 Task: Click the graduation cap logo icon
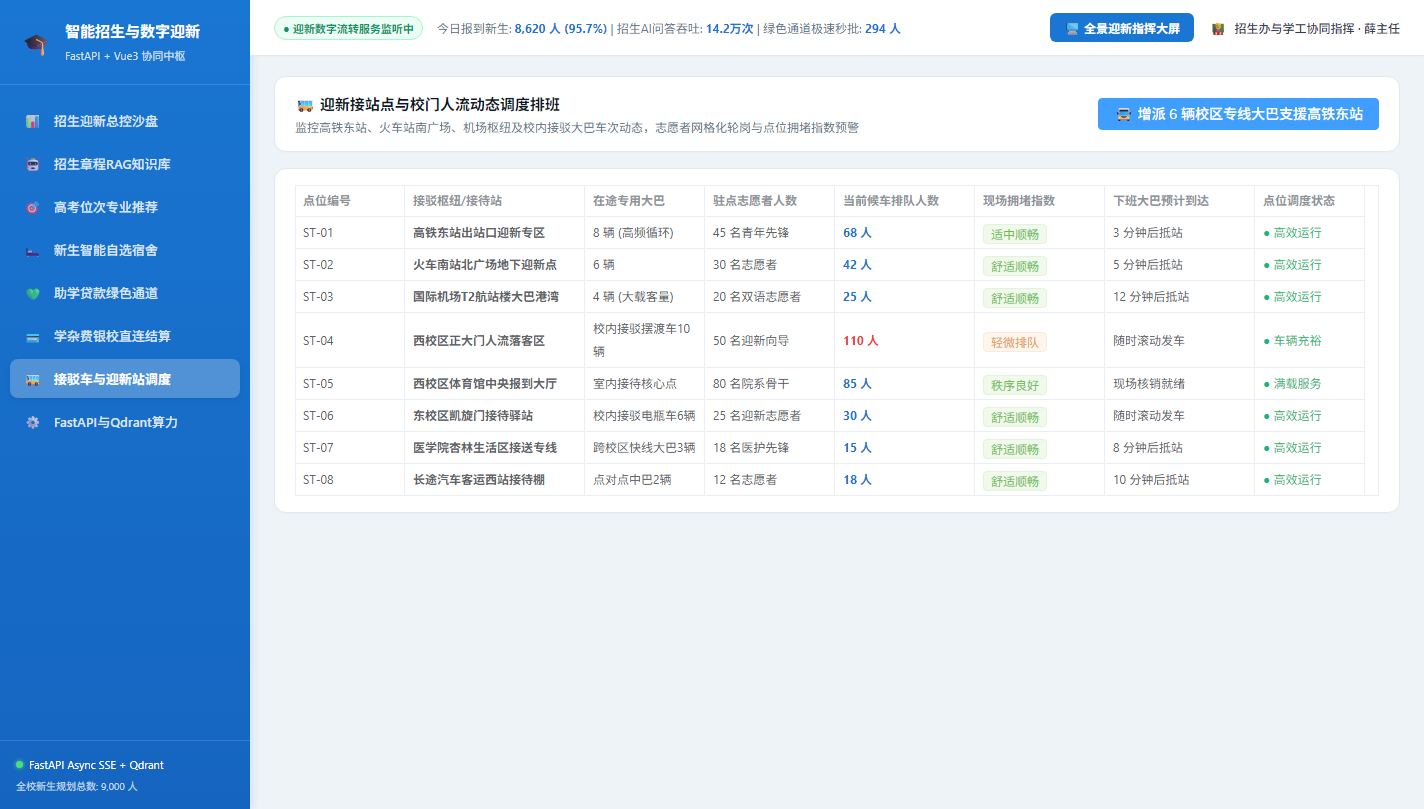(x=36, y=43)
